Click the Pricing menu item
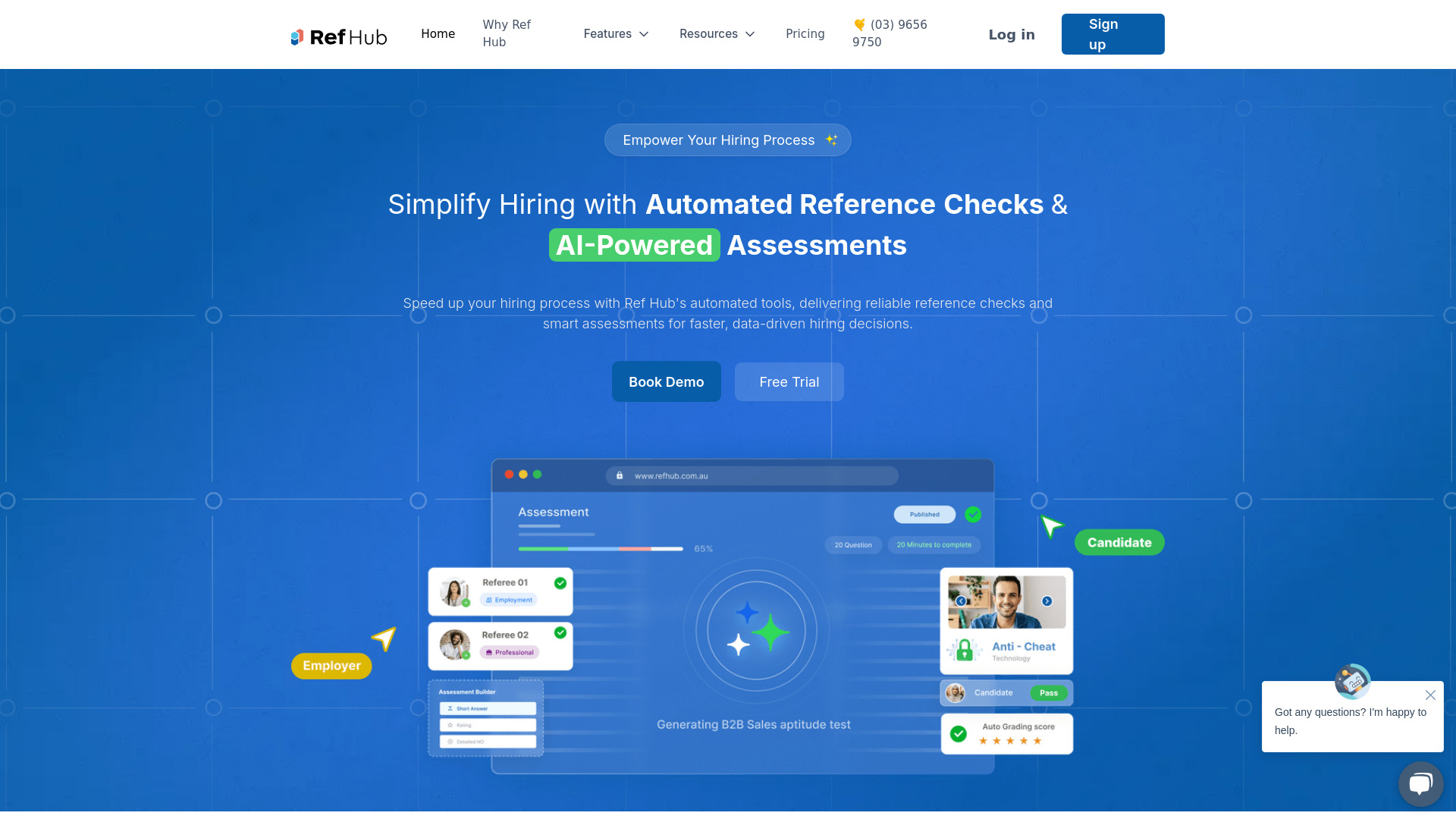 coord(805,34)
